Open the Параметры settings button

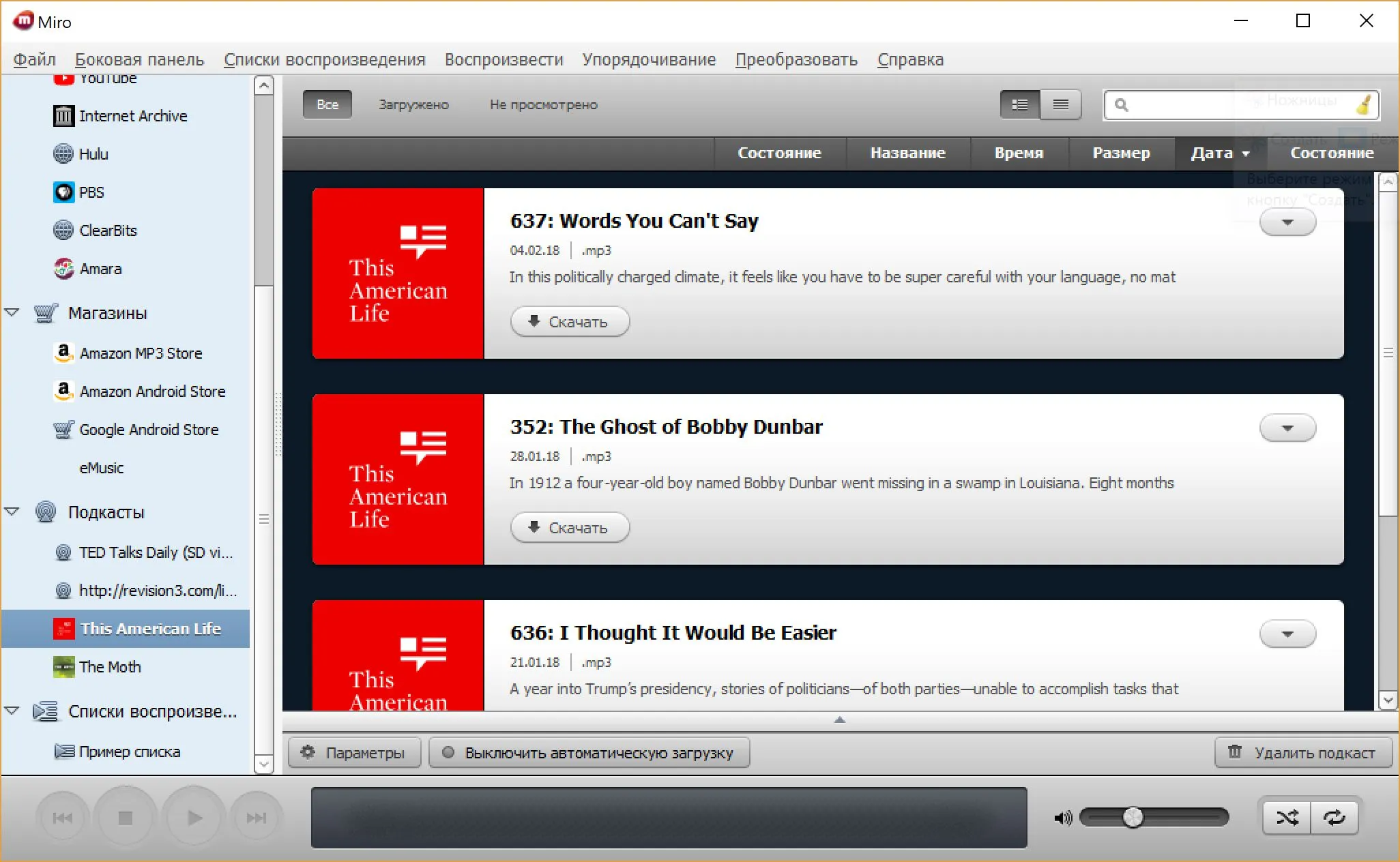pos(354,753)
